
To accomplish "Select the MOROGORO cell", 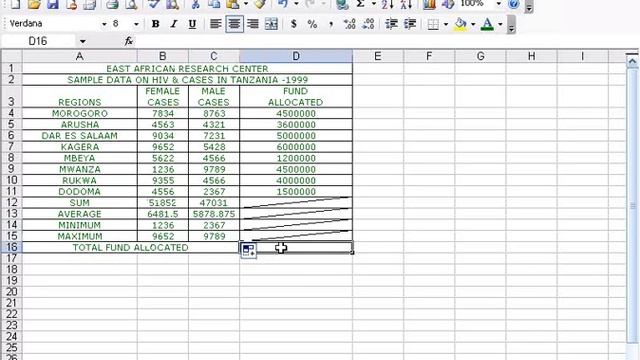I will tap(80, 113).
